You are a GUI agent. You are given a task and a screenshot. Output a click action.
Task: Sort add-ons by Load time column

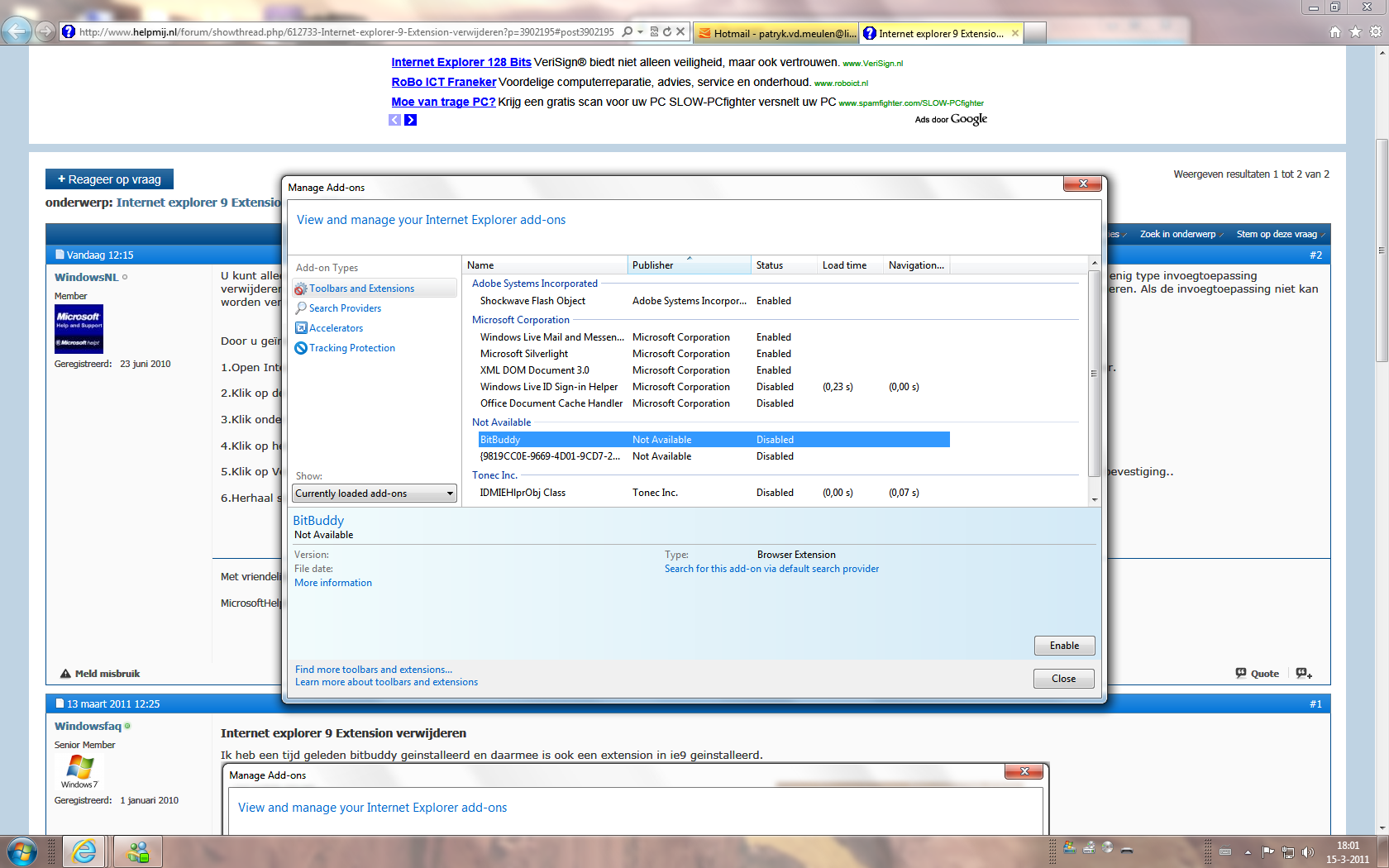tap(851, 265)
